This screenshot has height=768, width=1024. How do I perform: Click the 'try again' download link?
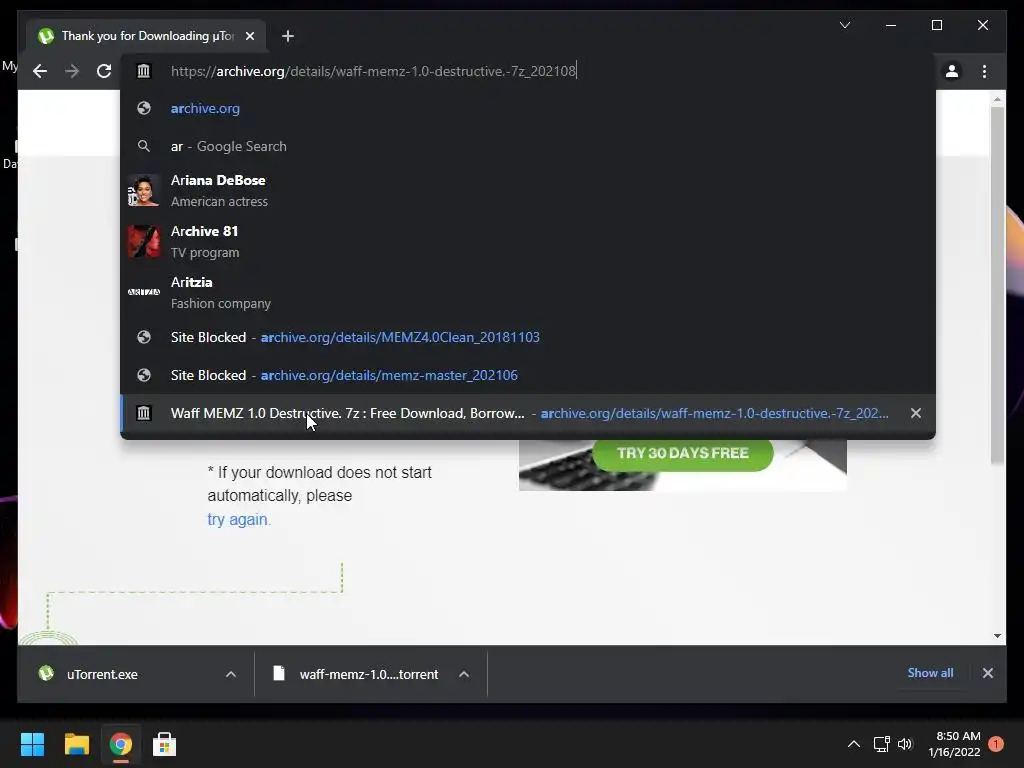point(238,519)
